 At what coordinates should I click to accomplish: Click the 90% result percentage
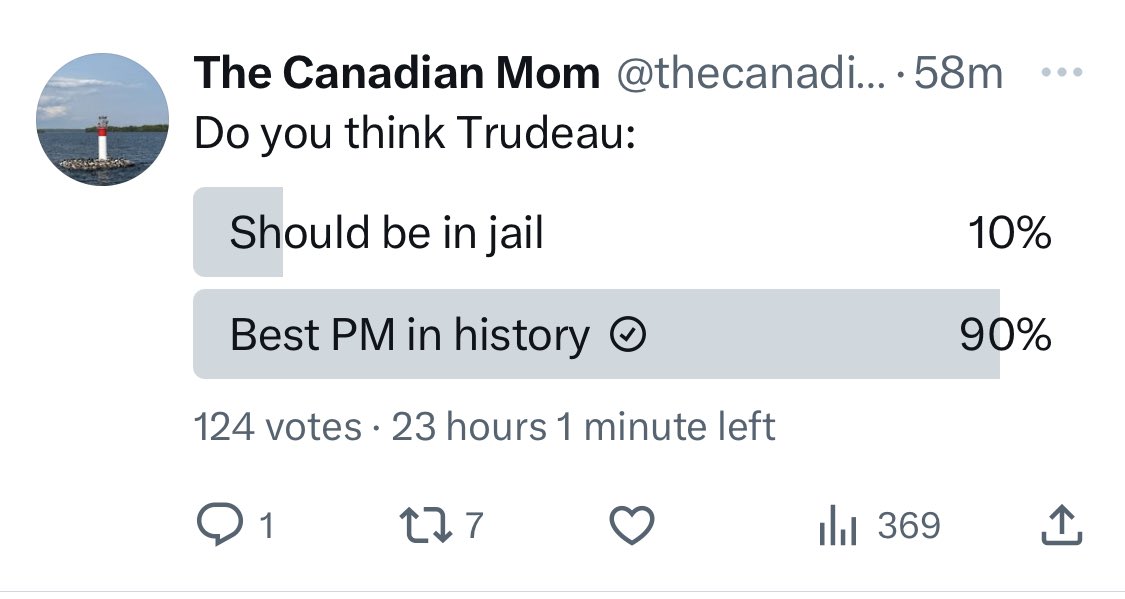1006,334
